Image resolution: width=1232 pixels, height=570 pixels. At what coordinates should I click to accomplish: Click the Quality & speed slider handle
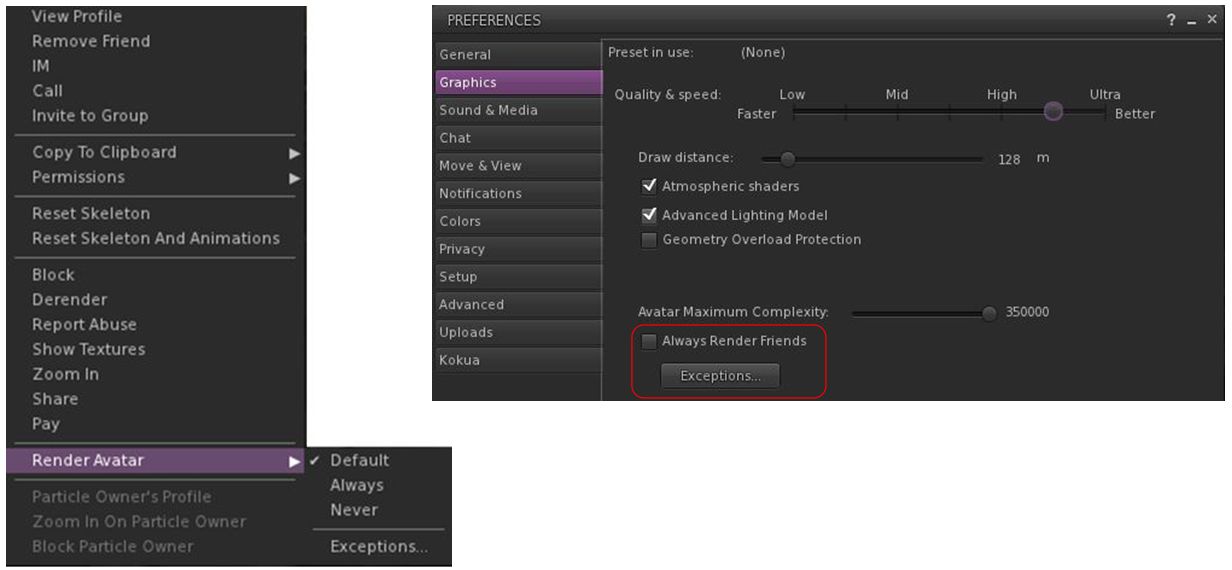(x=1052, y=113)
